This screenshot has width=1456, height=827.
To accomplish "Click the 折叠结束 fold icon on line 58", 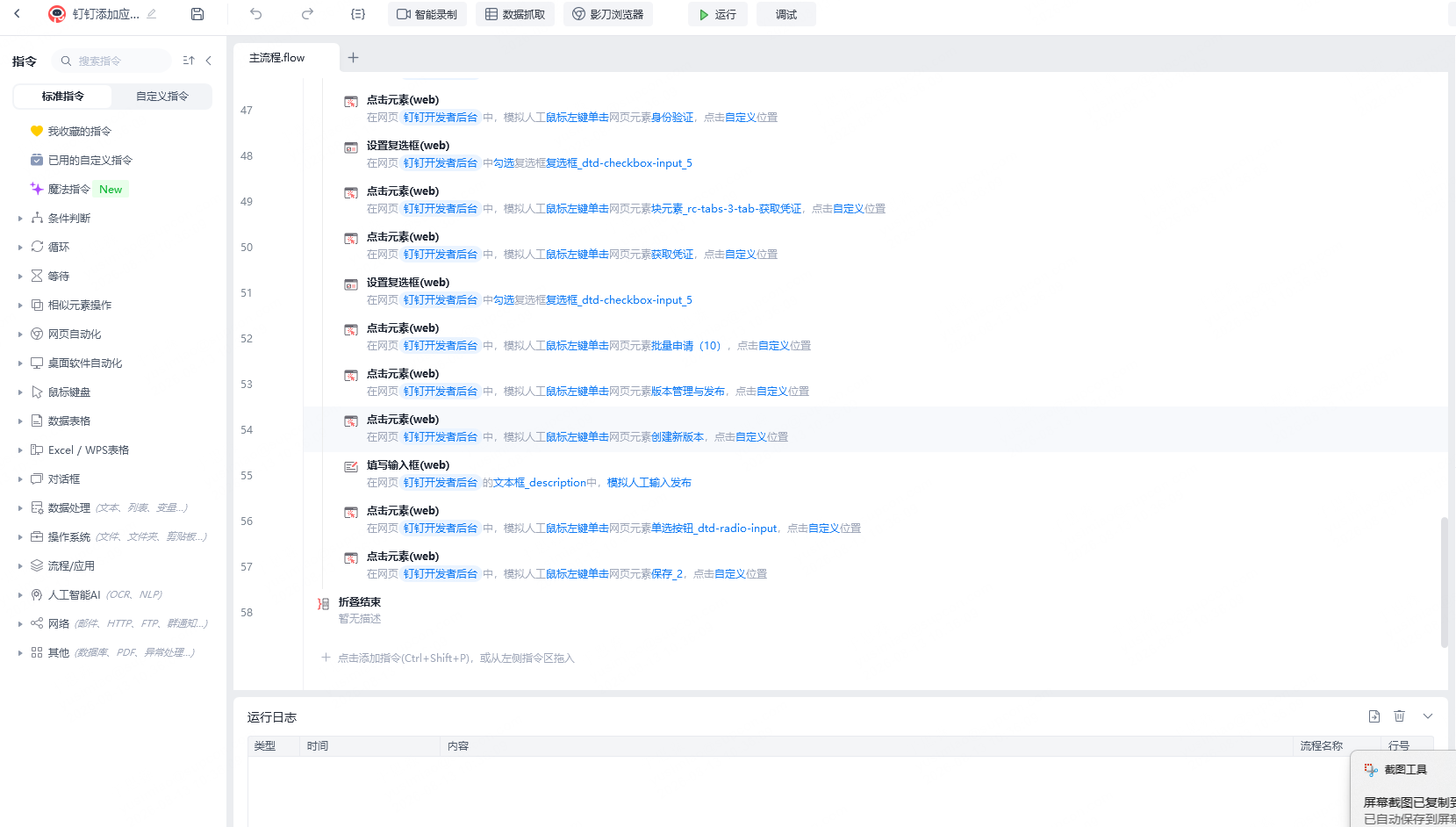I will (x=324, y=603).
